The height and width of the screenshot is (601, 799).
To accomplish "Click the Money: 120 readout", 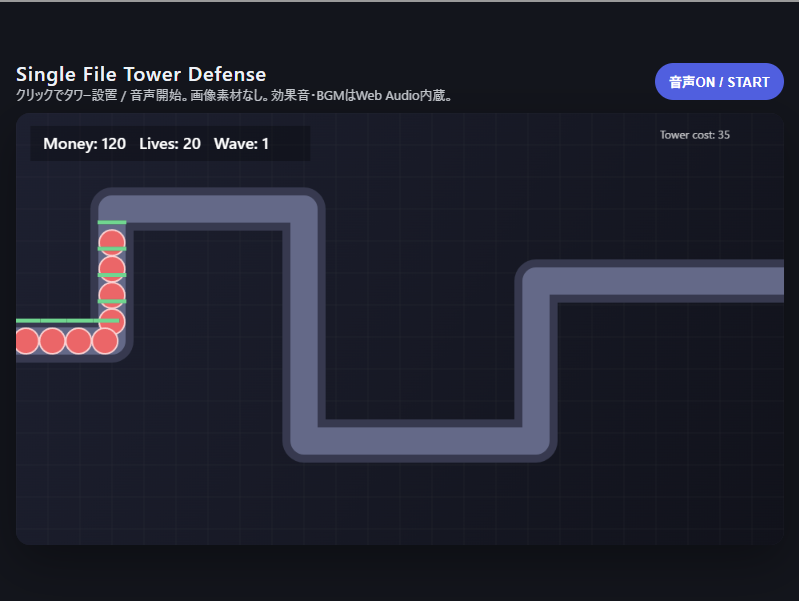I will click(85, 144).
